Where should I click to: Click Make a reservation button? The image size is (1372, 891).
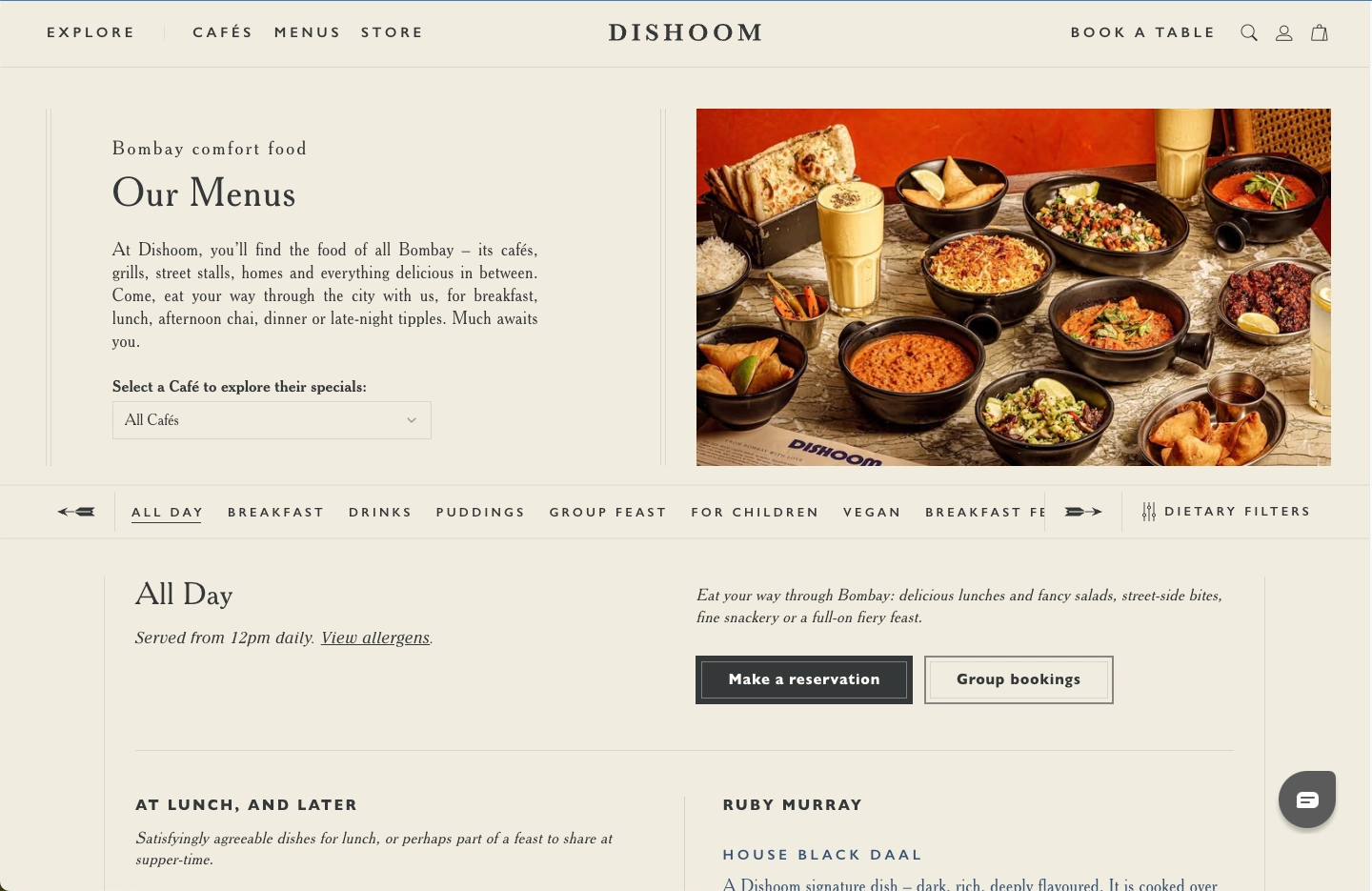pyautogui.click(x=804, y=679)
